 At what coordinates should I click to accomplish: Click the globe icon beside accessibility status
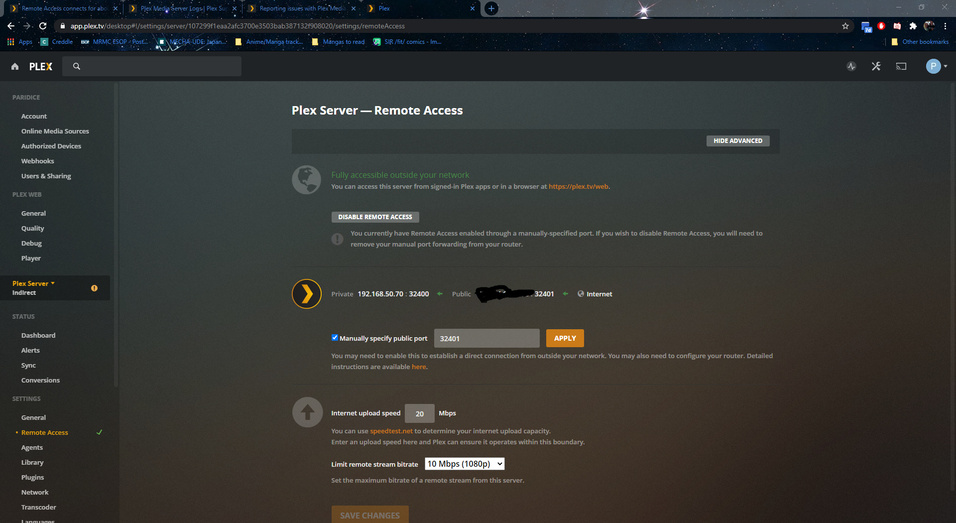306,180
